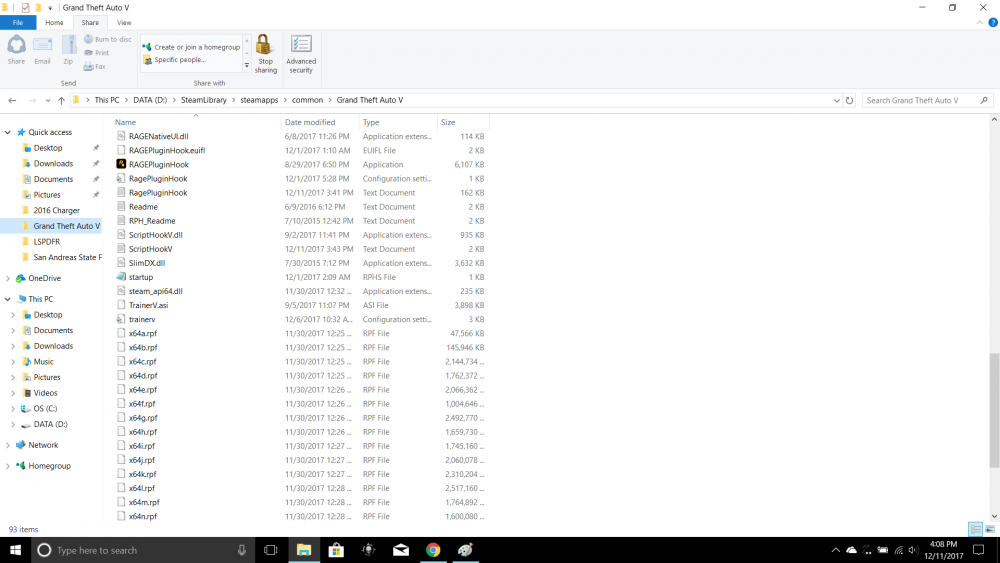This screenshot has height=563, width=1000.
Task: Open address bar history dropdown
Action: coord(836,100)
